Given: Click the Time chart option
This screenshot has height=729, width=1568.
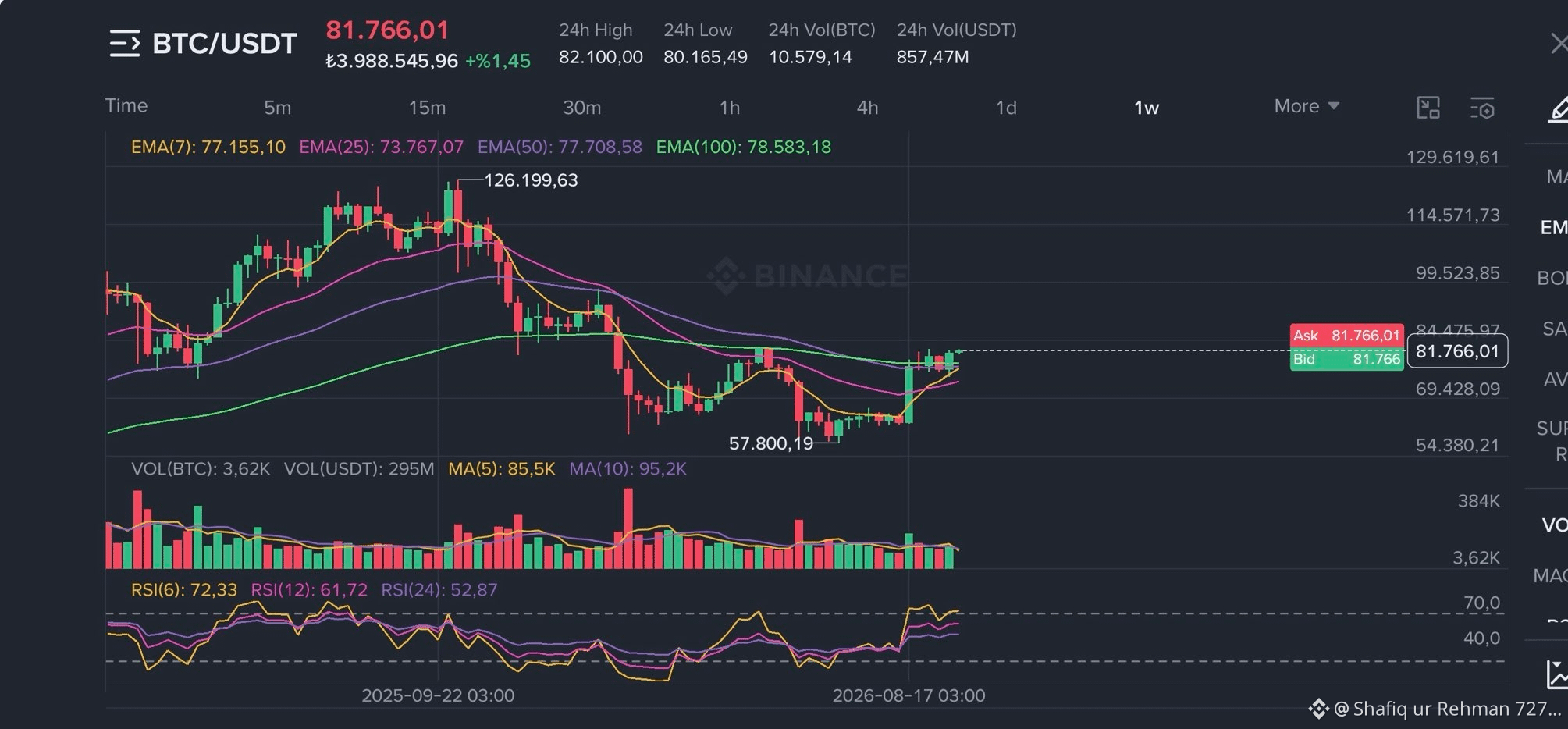Looking at the screenshot, I should [x=126, y=105].
